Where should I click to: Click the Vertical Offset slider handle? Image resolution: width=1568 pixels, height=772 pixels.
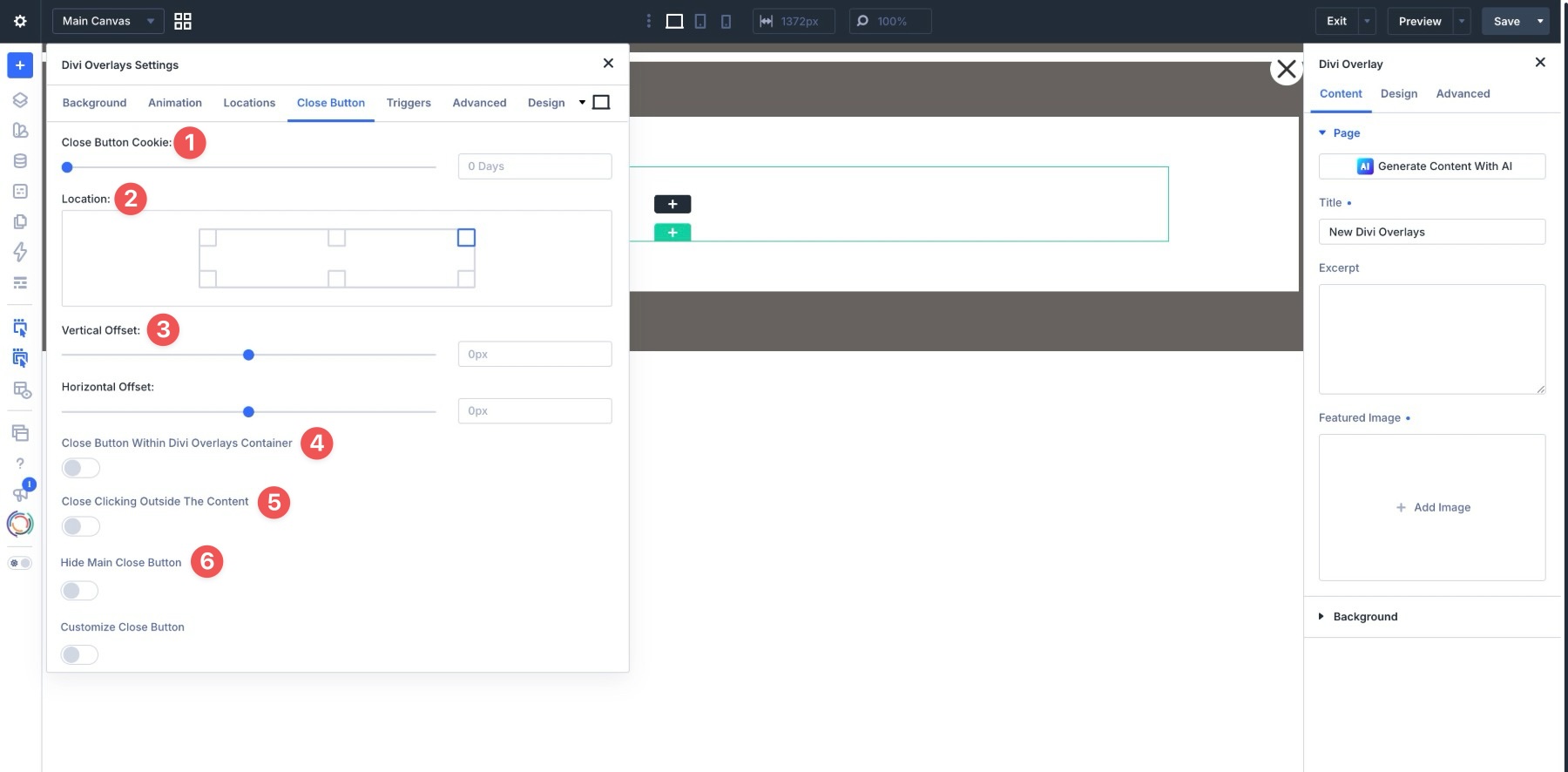(248, 355)
